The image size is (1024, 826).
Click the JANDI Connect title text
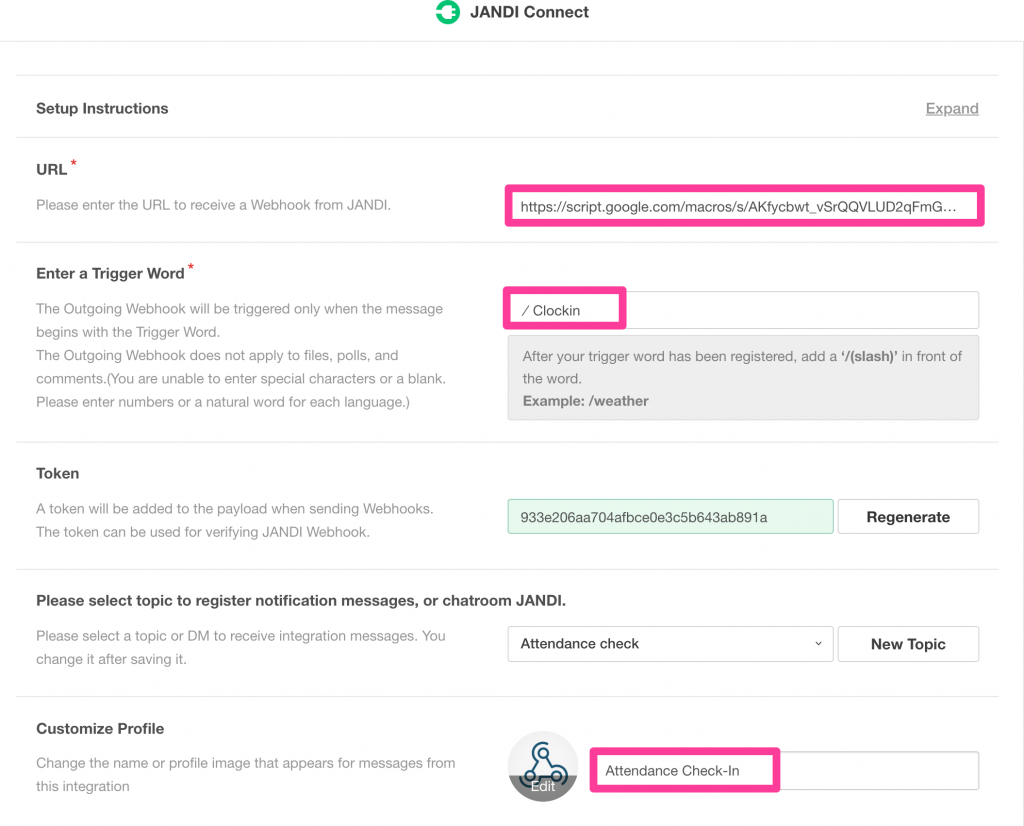529,13
